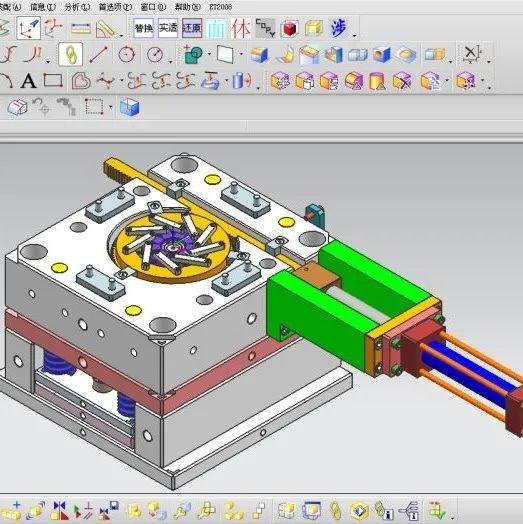Toggle the highlighted chain link icon
Screen dimensions: 523x524
click(x=70, y=54)
